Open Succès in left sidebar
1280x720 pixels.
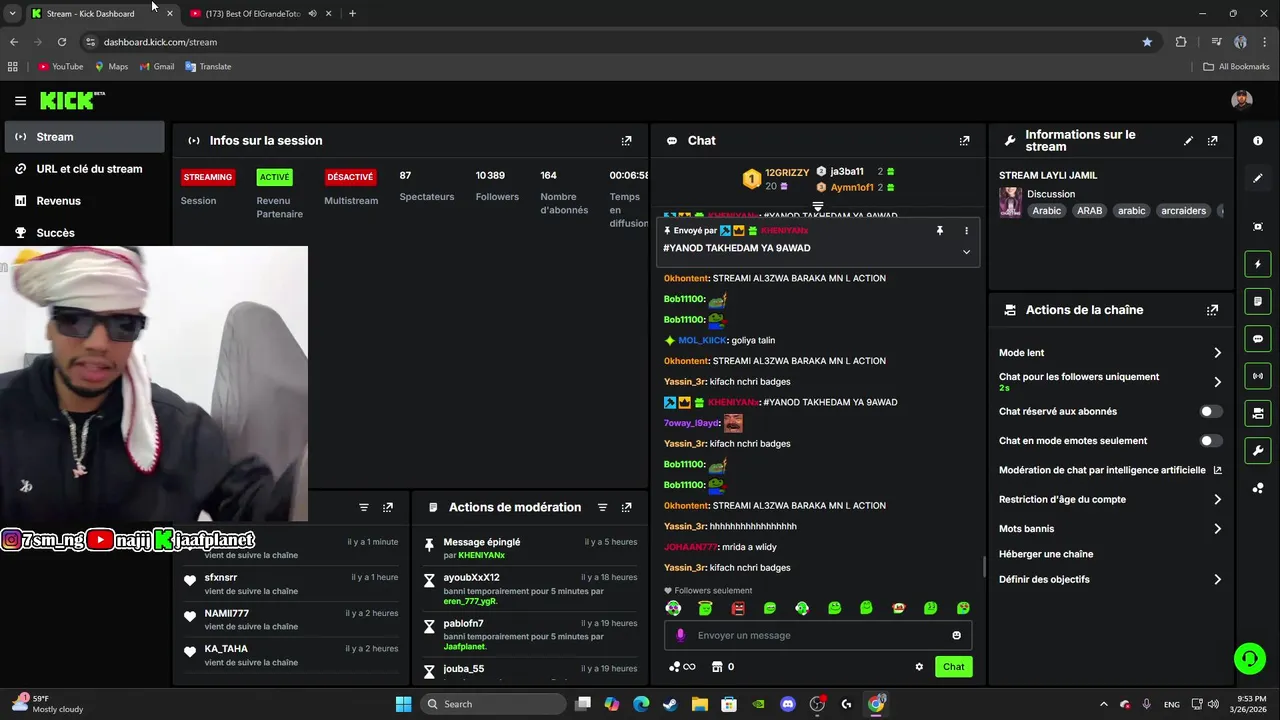click(85, 233)
